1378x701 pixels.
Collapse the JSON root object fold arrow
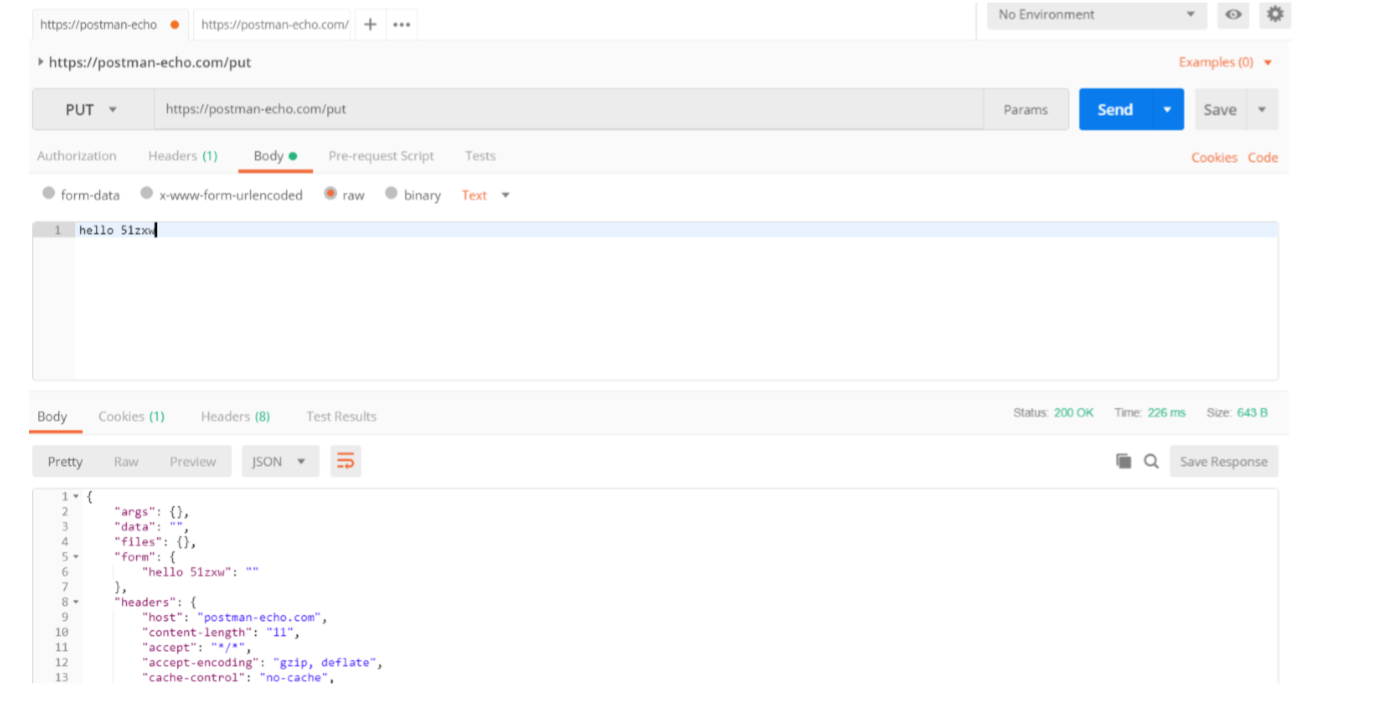[x=76, y=496]
